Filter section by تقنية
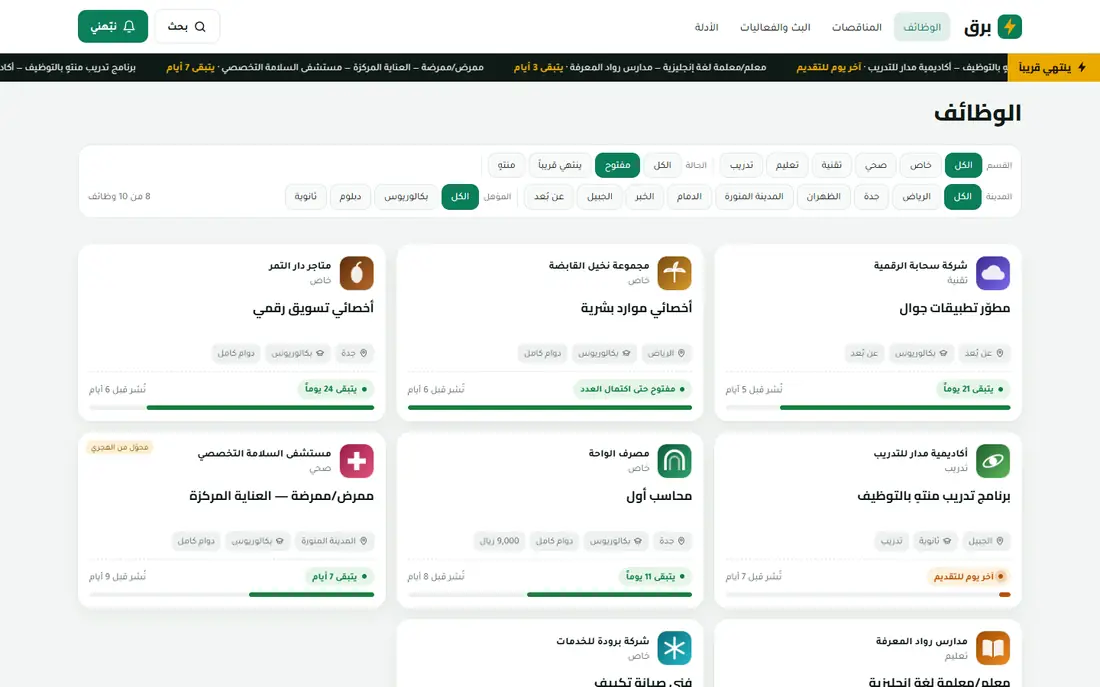The width and height of the screenshot is (1100, 687). click(831, 165)
